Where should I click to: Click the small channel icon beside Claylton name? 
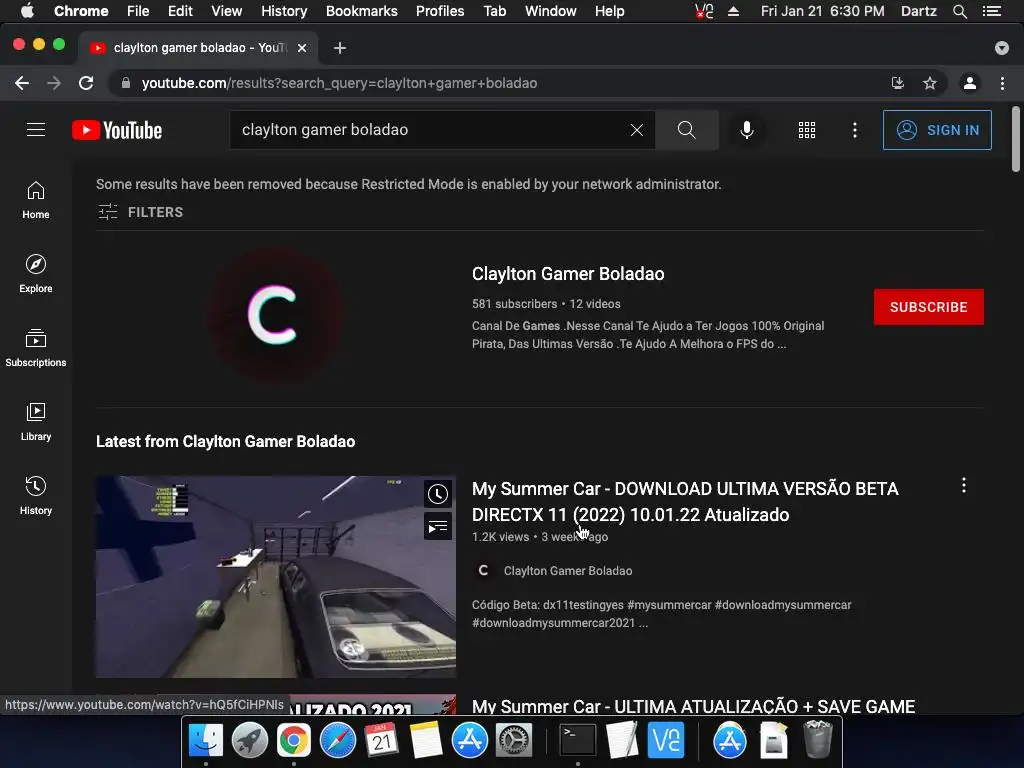click(483, 571)
